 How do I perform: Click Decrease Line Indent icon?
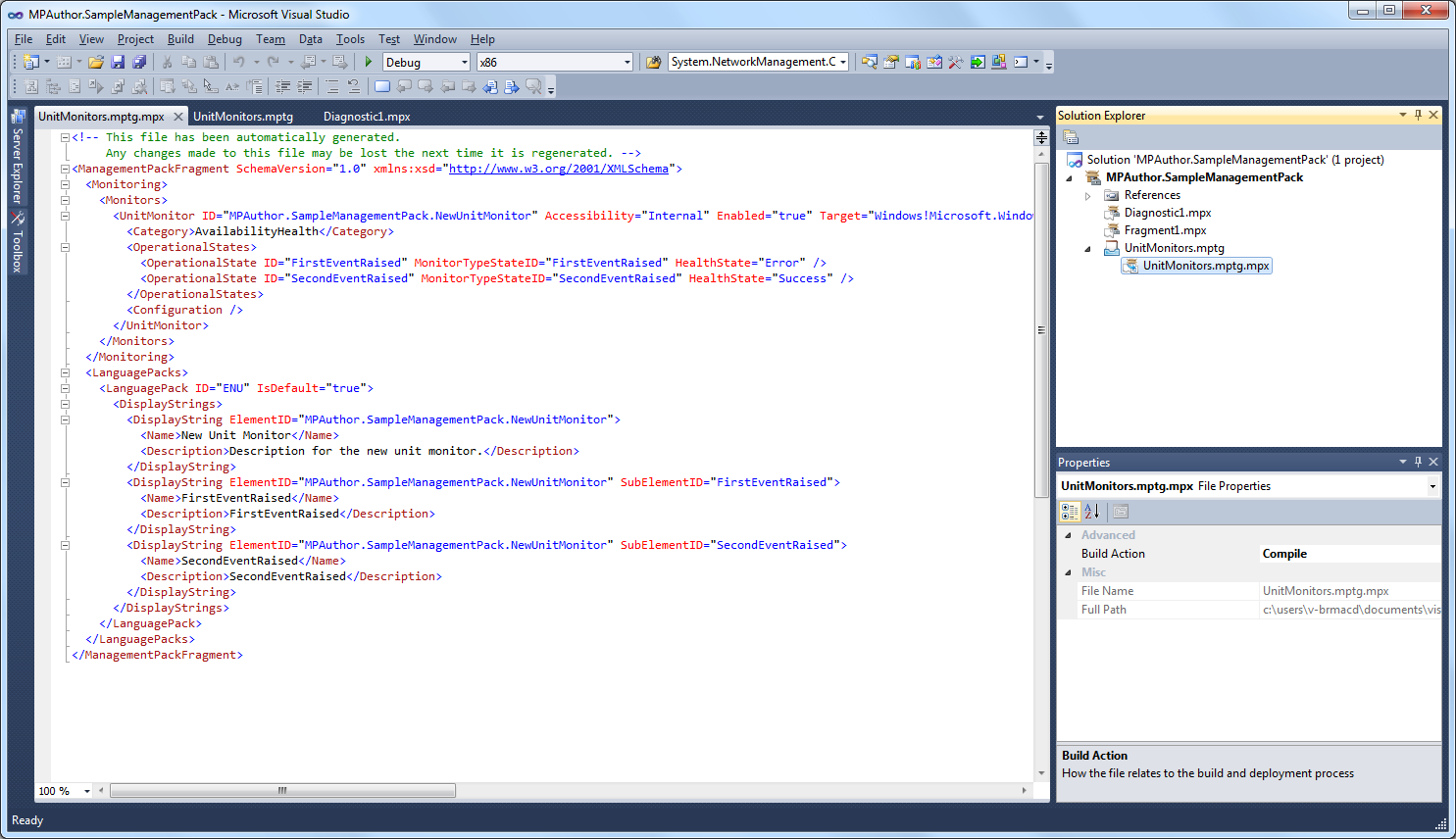[x=282, y=86]
